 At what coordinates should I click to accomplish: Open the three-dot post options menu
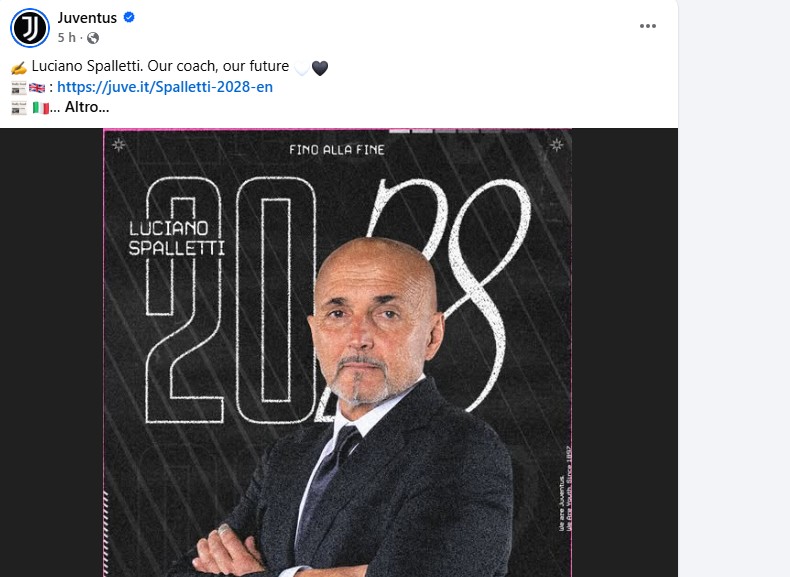[x=648, y=27]
